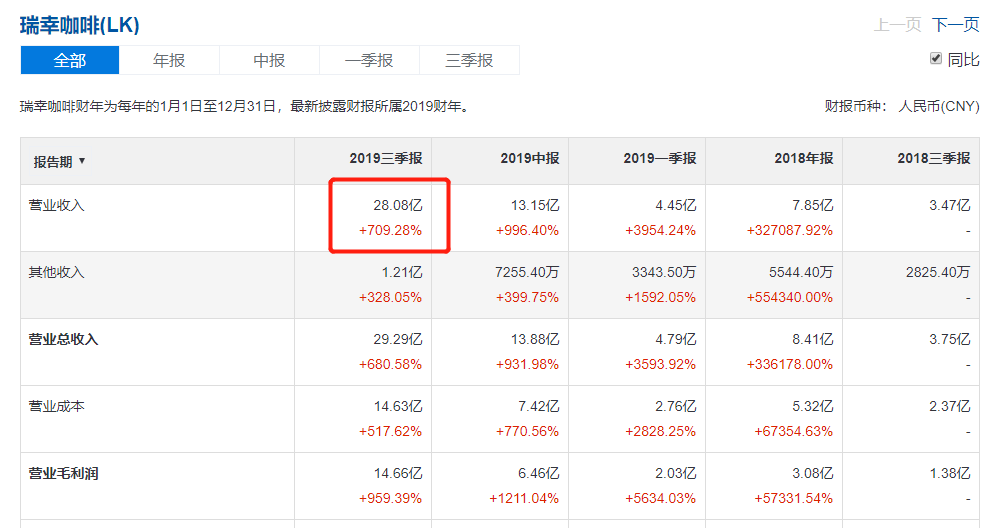Image resolution: width=1004 pixels, height=528 pixels.
Task: Select the 营业成本 row label
Action: point(56,406)
